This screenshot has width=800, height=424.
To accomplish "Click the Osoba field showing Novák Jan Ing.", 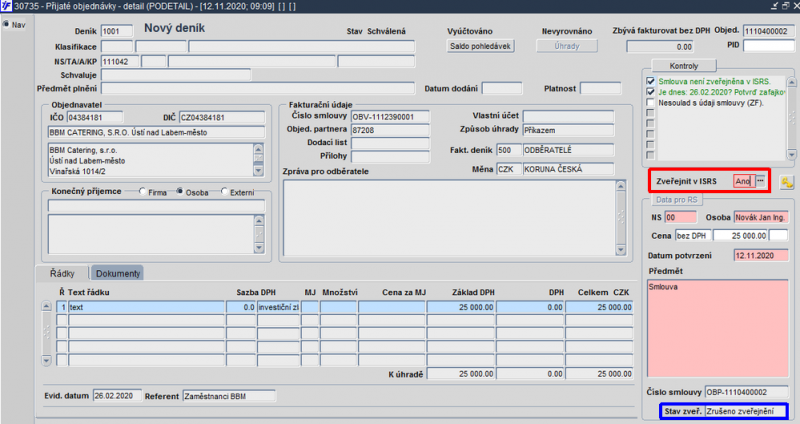I will (761, 217).
